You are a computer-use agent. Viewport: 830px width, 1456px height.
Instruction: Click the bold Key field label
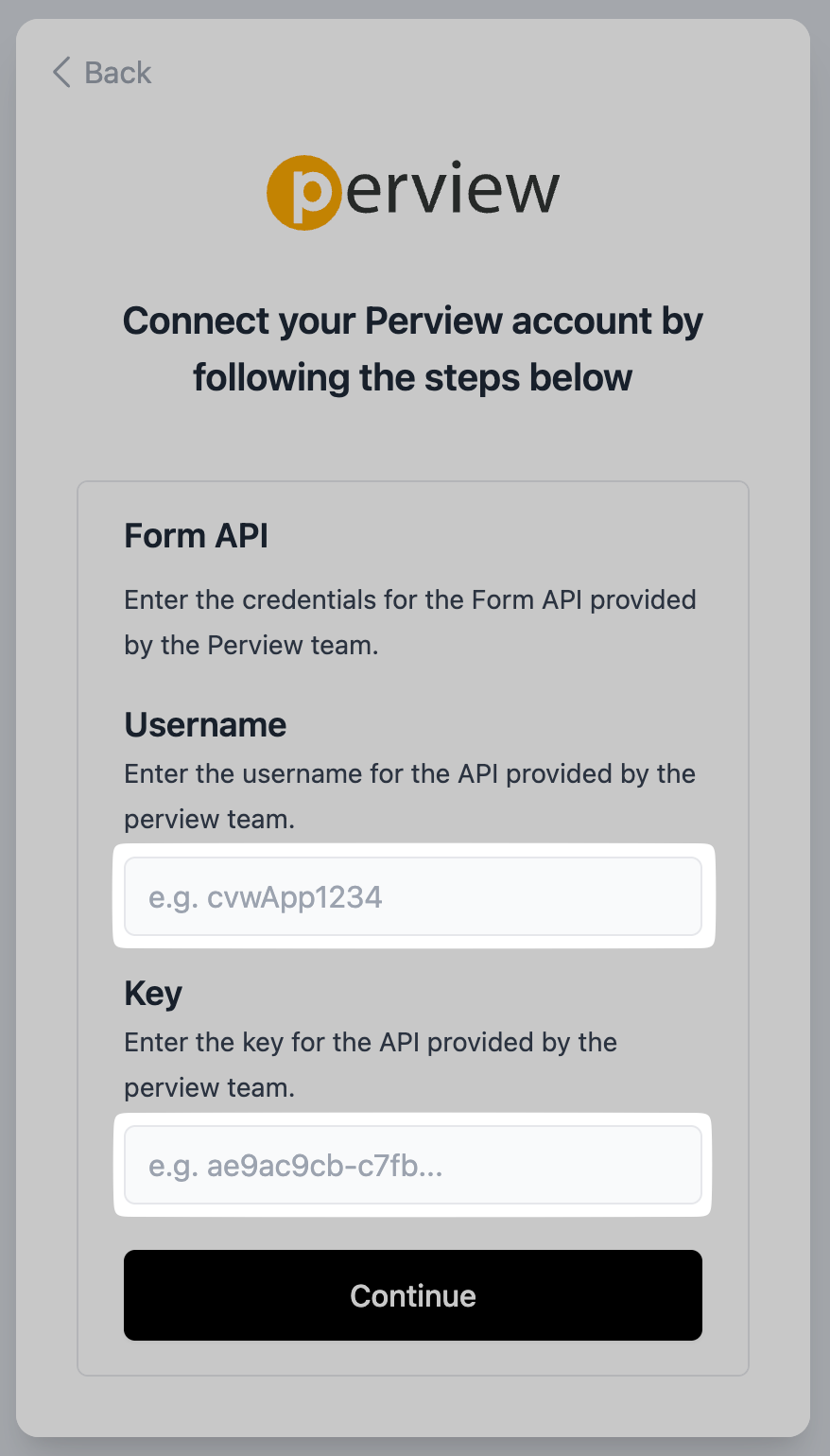(x=153, y=994)
